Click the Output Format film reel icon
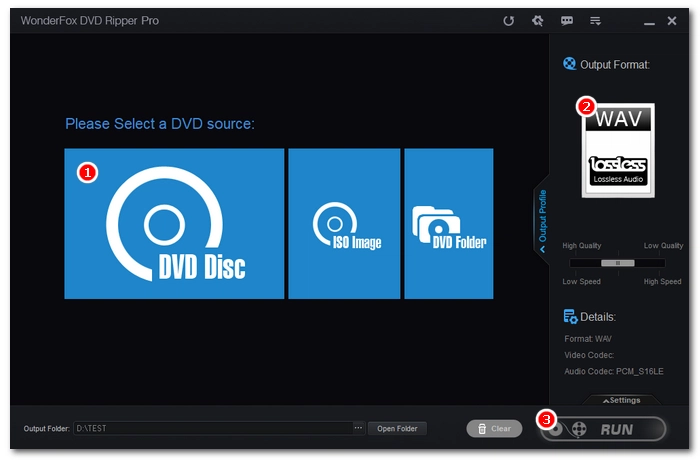This screenshot has height=460, width=700. click(x=569, y=64)
